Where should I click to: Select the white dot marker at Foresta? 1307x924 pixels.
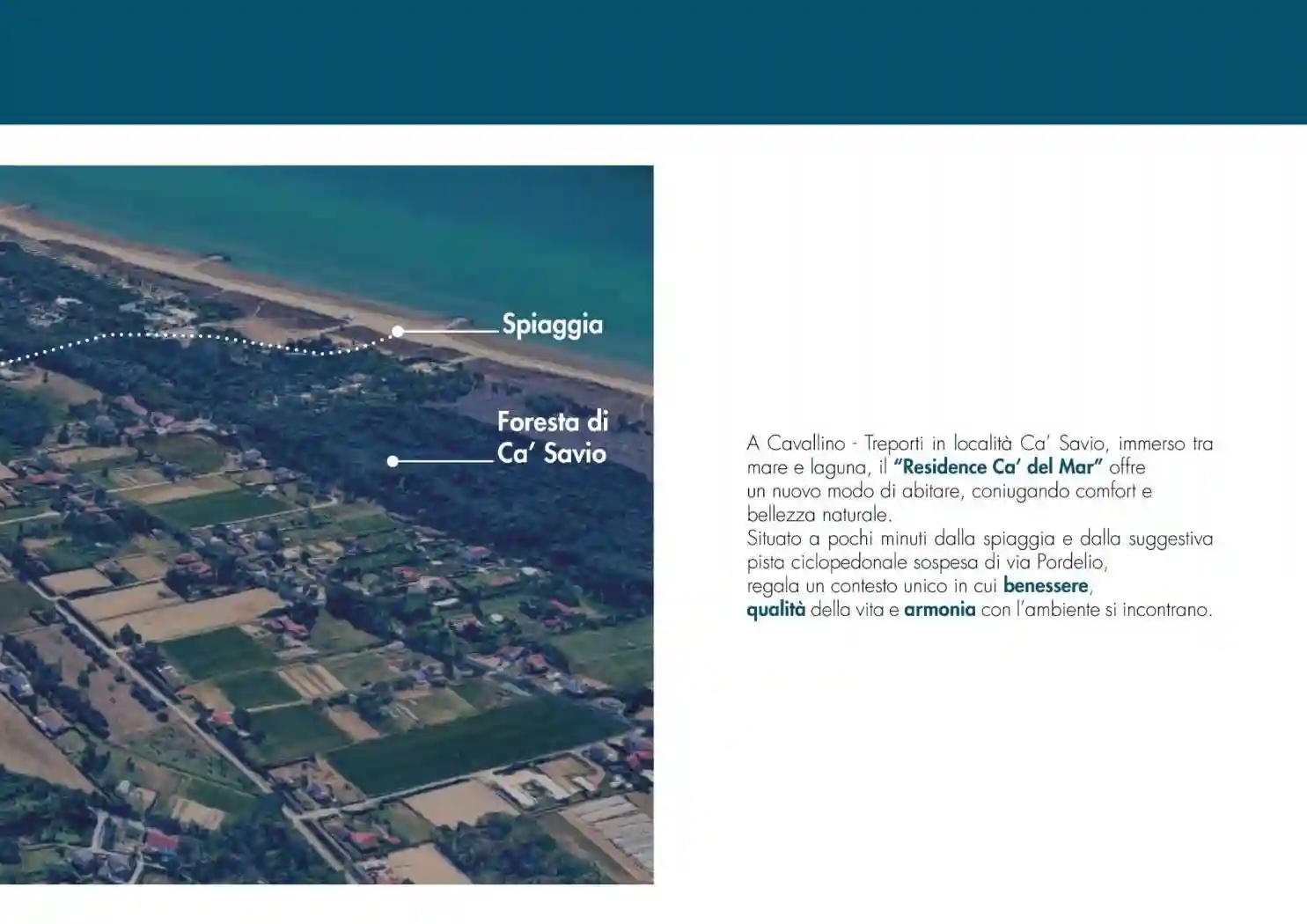[x=393, y=461]
